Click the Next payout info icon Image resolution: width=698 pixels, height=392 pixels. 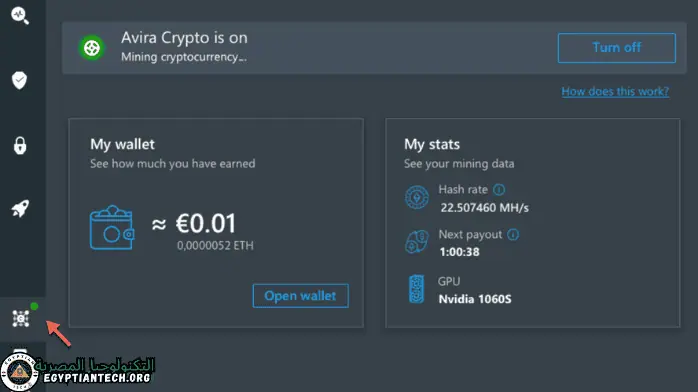[x=513, y=234]
